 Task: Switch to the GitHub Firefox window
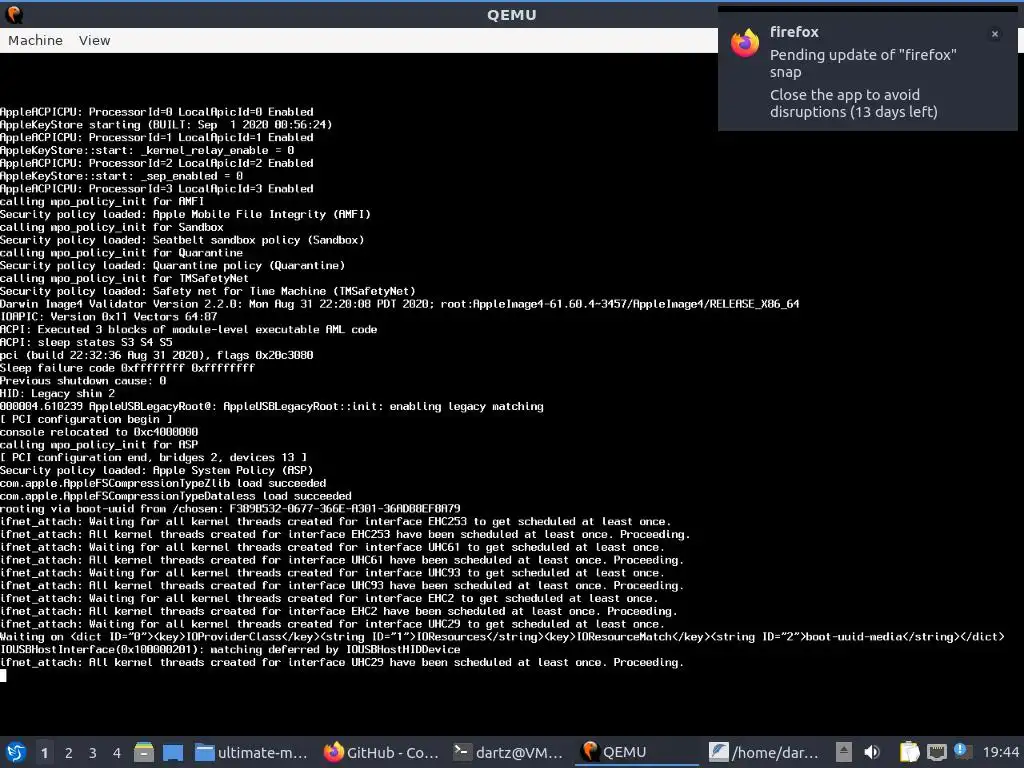382,752
